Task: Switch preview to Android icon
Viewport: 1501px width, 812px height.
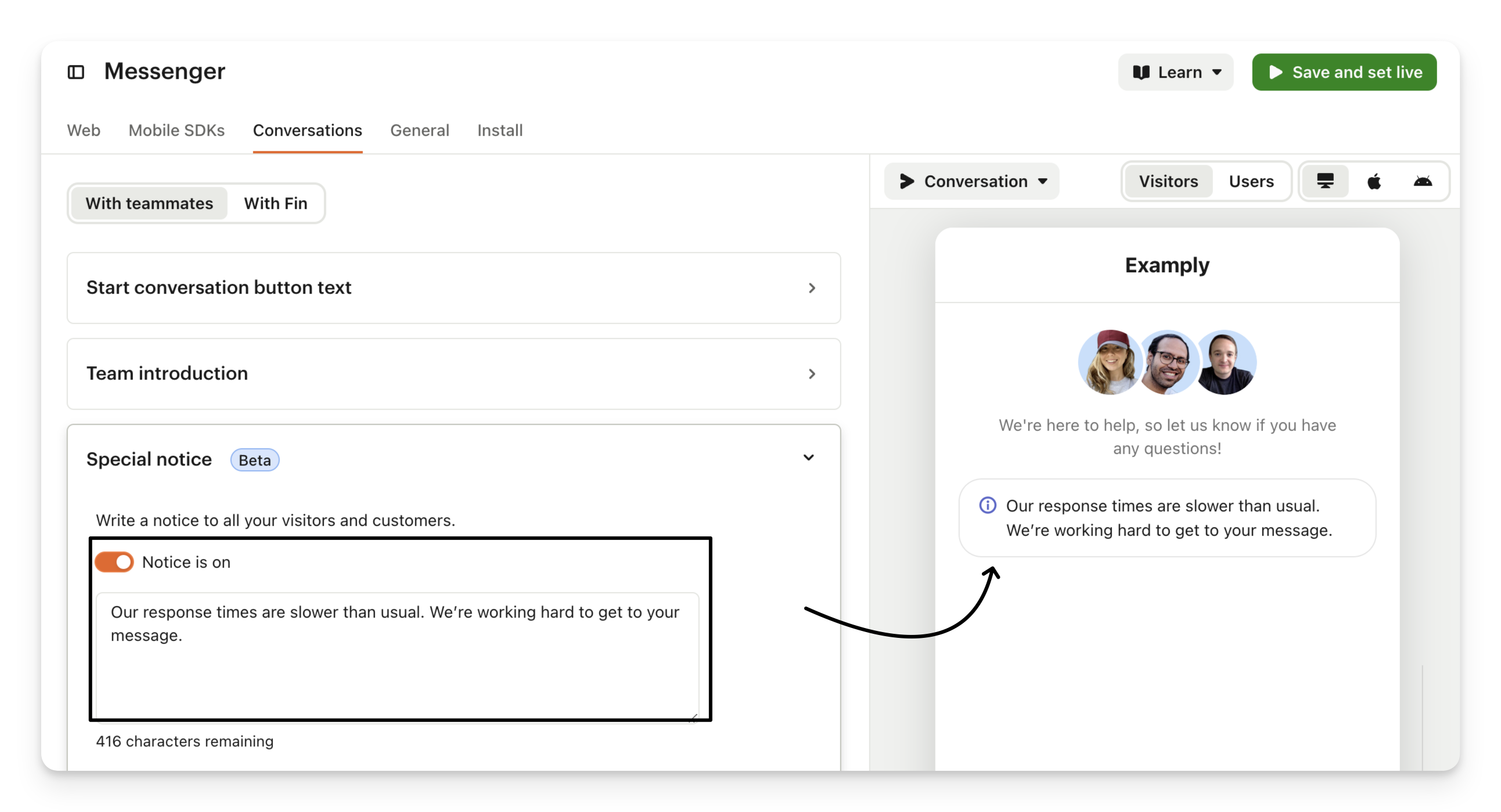Action: [1423, 181]
